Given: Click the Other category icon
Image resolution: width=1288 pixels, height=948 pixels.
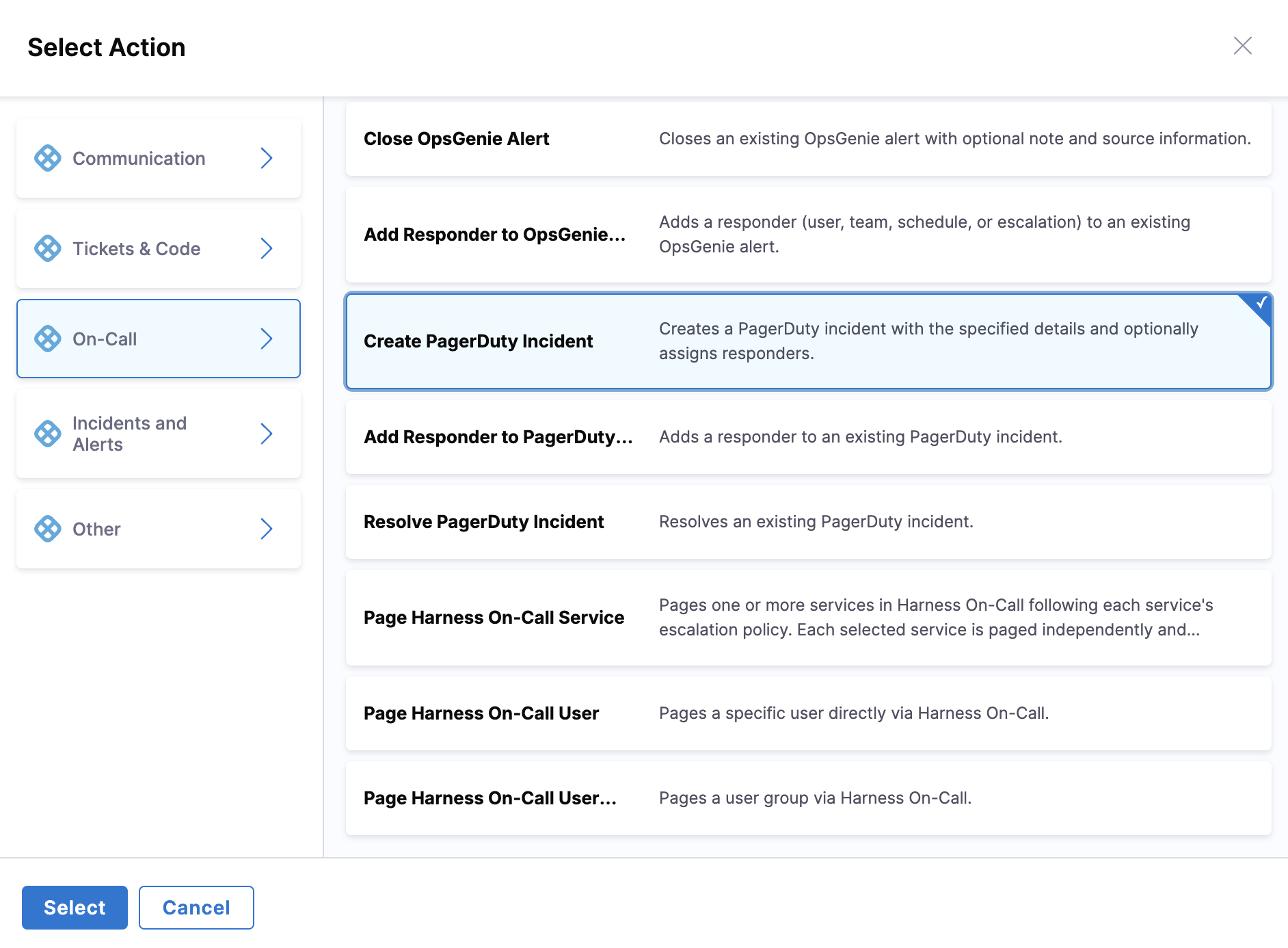Looking at the screenshot, I should (48, 529).
